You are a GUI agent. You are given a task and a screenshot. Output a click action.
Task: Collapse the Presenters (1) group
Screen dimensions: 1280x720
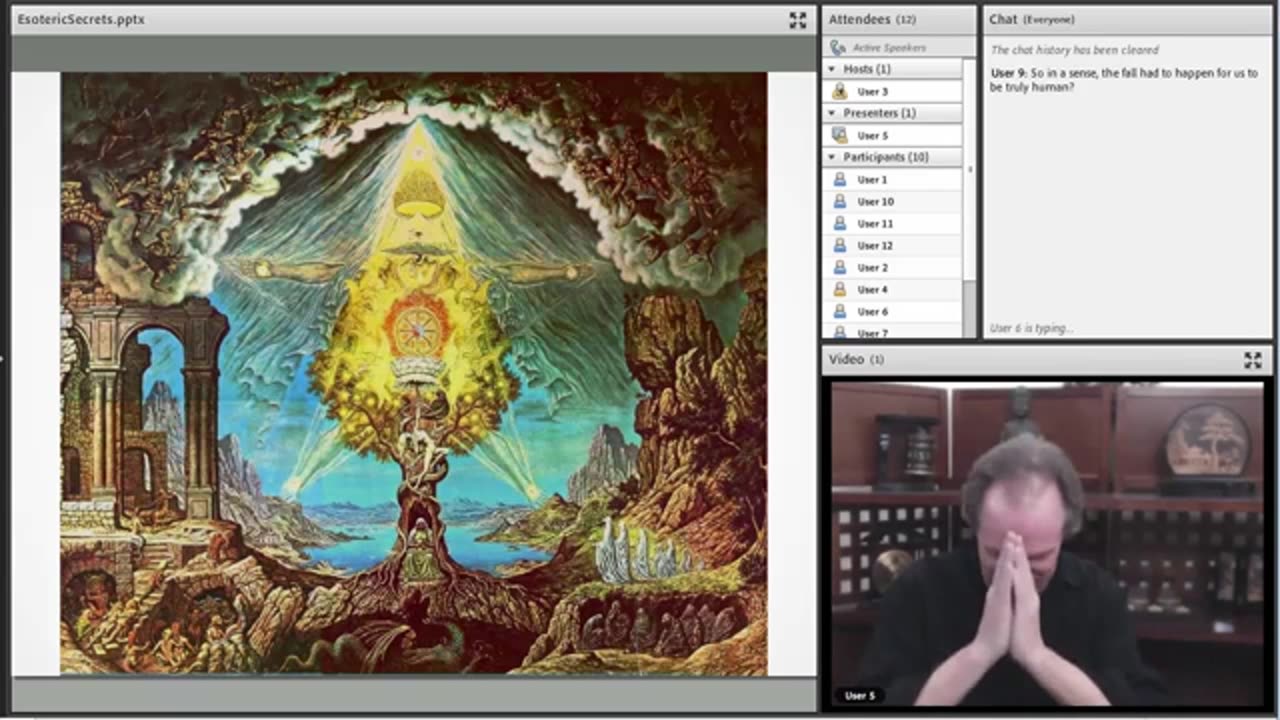point(831,113)
